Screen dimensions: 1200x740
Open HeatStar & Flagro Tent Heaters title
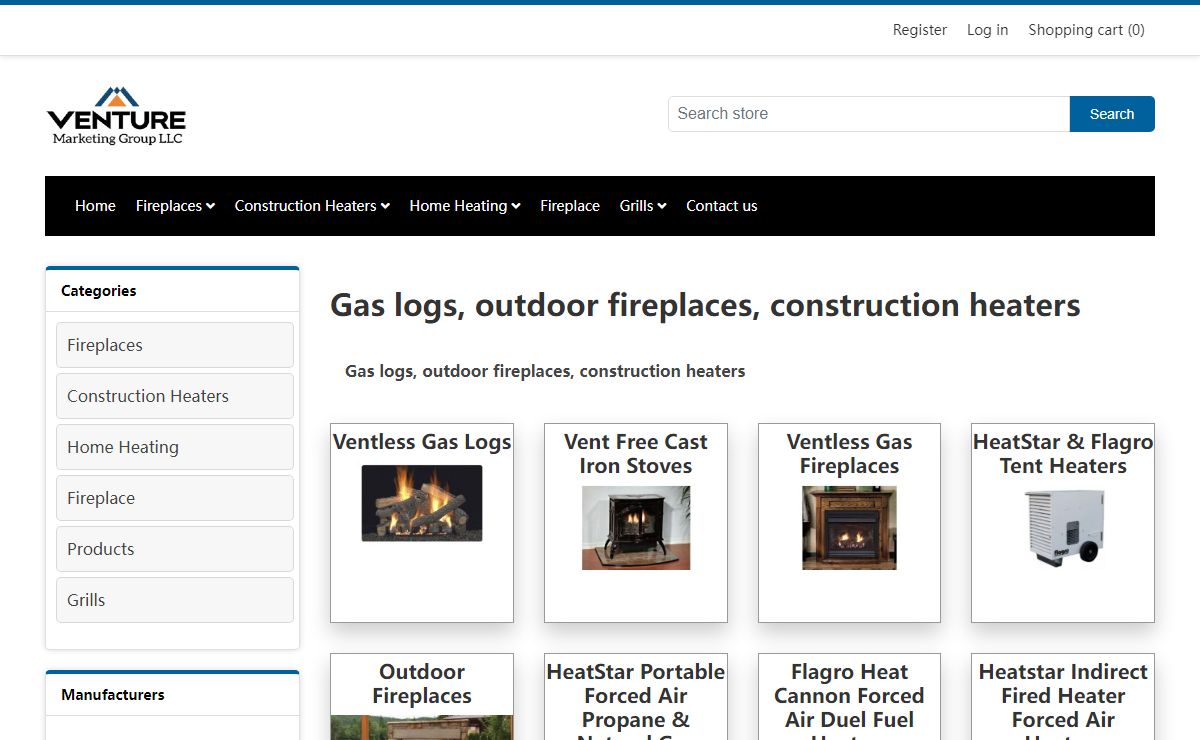click(1063, 454)
